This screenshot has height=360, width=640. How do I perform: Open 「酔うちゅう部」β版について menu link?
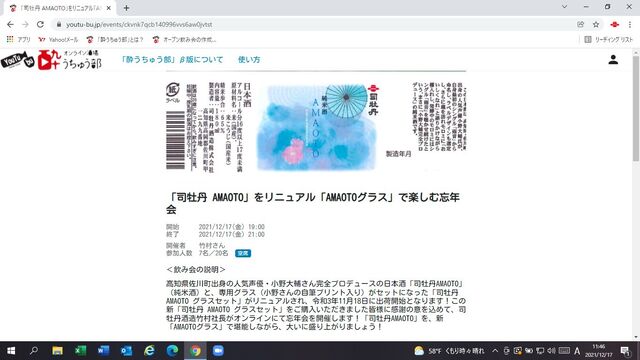172,60
